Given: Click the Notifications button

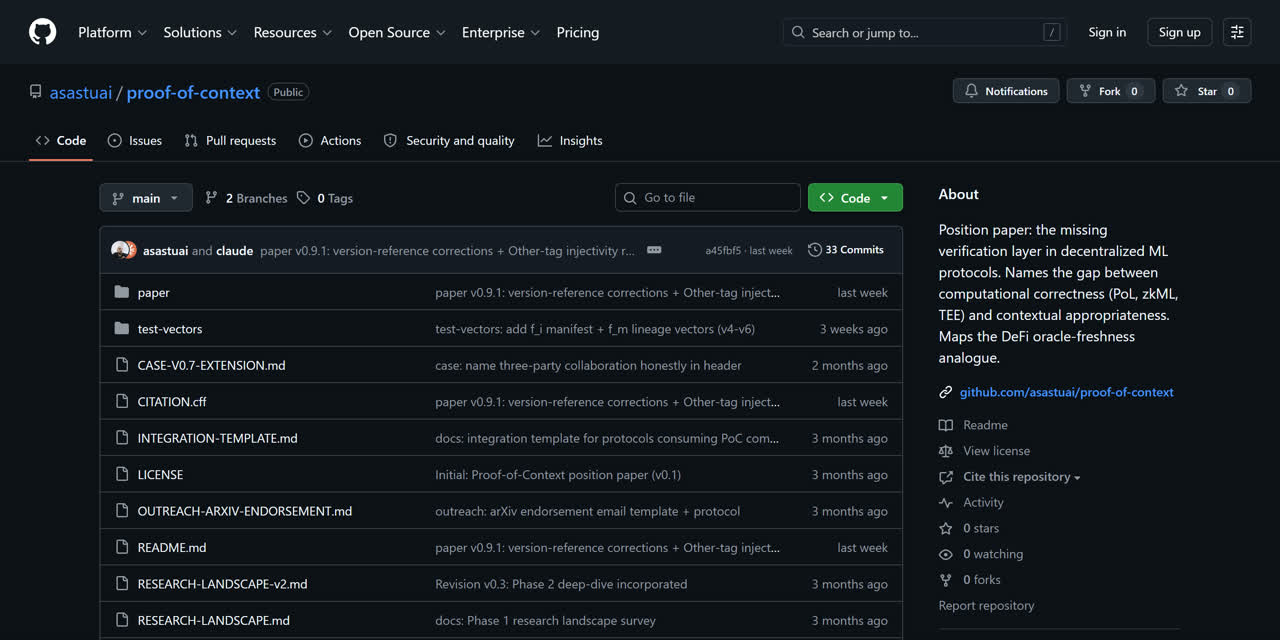Looking at the screenshot, I should pyautogui.click(x=1006, y=91).
